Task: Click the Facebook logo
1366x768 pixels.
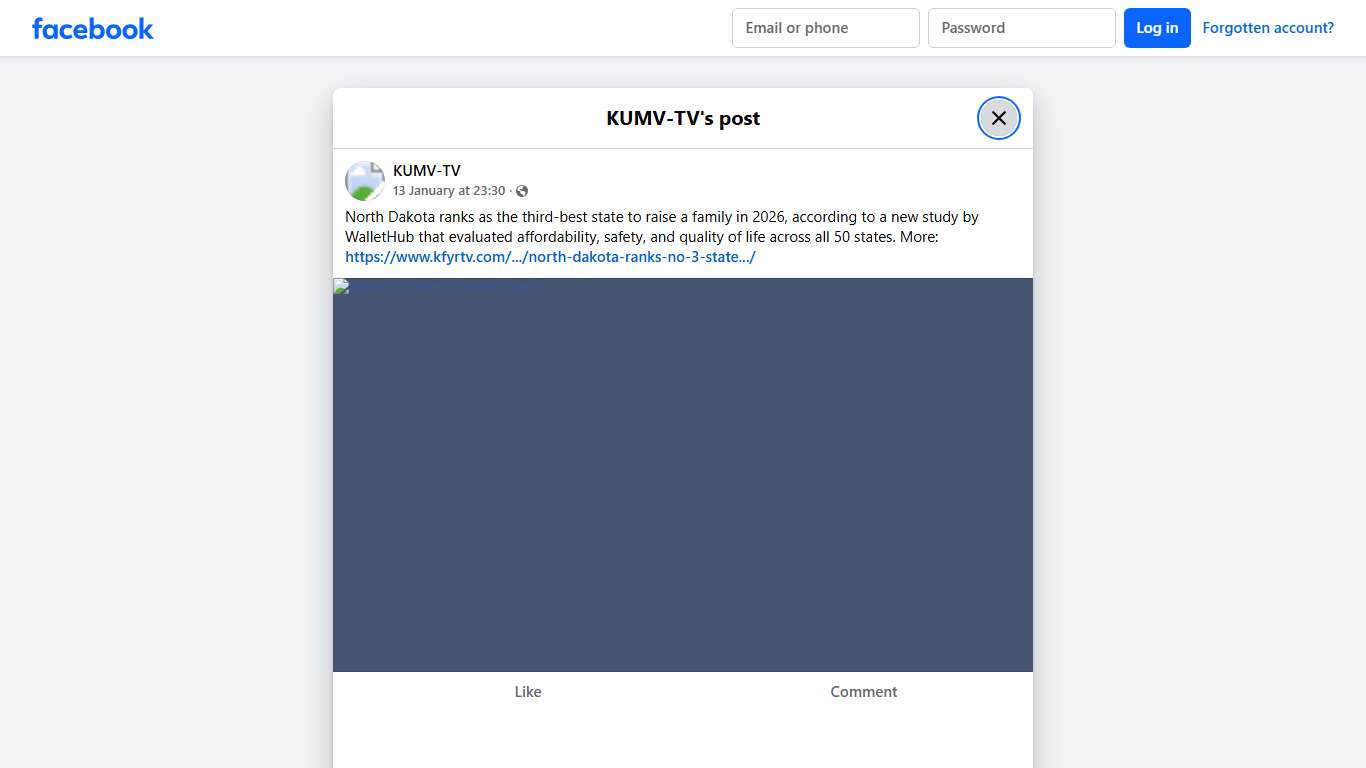Action: tap(92, 28)
